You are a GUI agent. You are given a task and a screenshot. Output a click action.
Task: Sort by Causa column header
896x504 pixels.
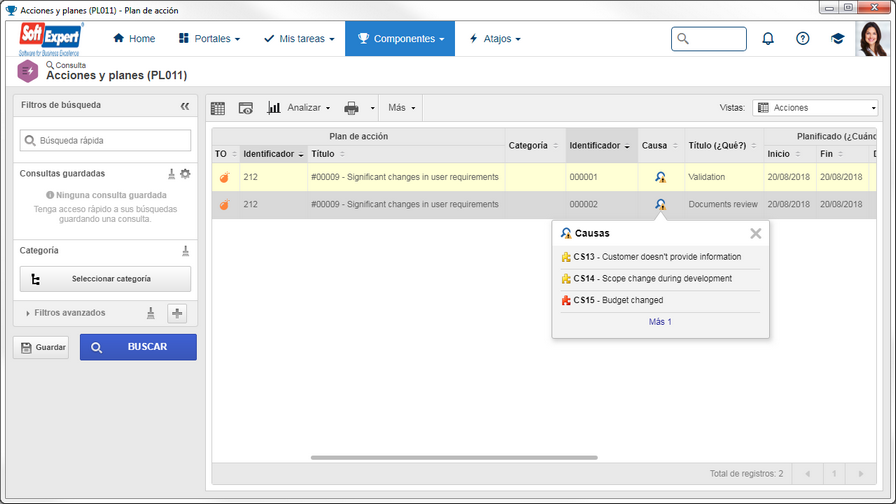coord(661,146)
